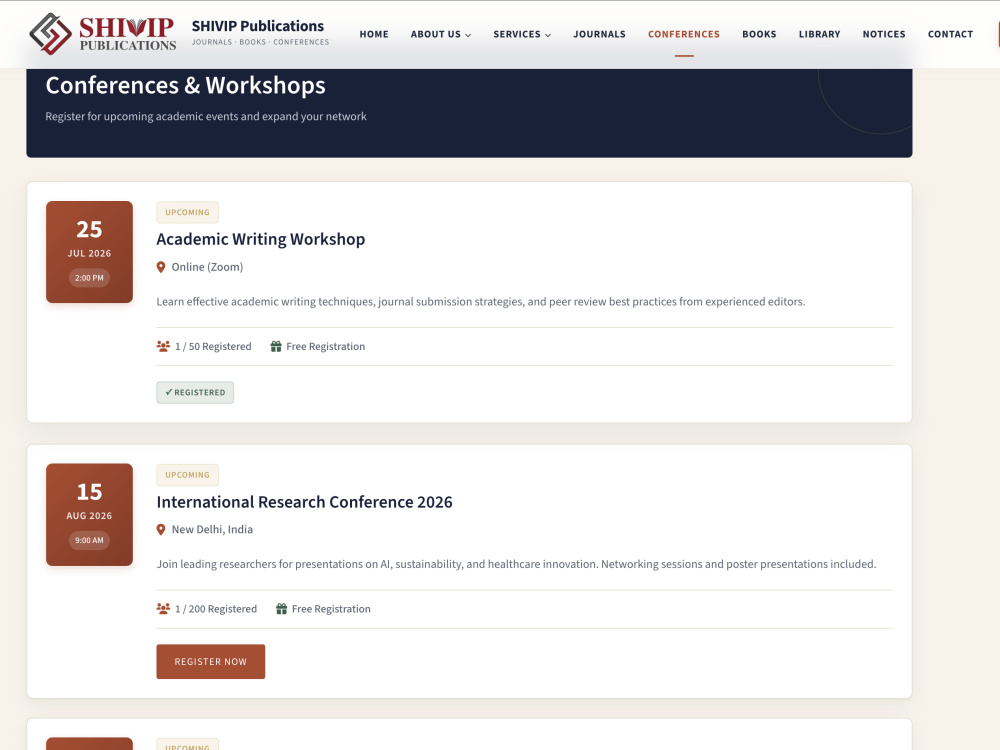Click gift icon in International Research Conference card
Viewport: 1000px width, 750px height.
[x=281, y=609]
